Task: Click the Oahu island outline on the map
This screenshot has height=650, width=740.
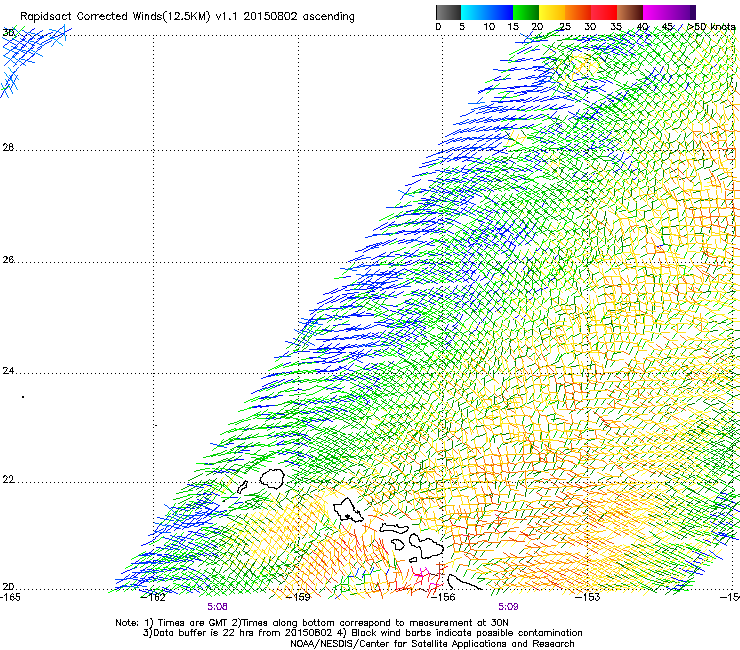Action: click(348, 510)
